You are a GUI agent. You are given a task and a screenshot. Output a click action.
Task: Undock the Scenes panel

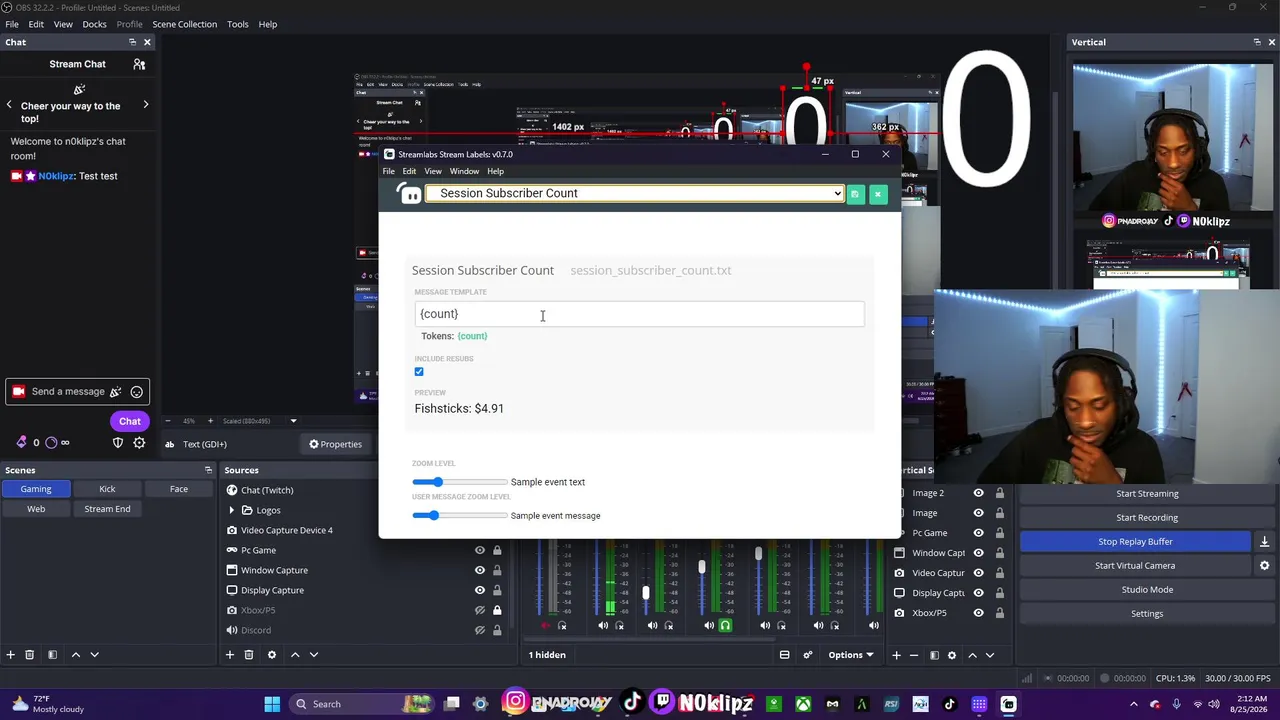(x=208, y=470)
